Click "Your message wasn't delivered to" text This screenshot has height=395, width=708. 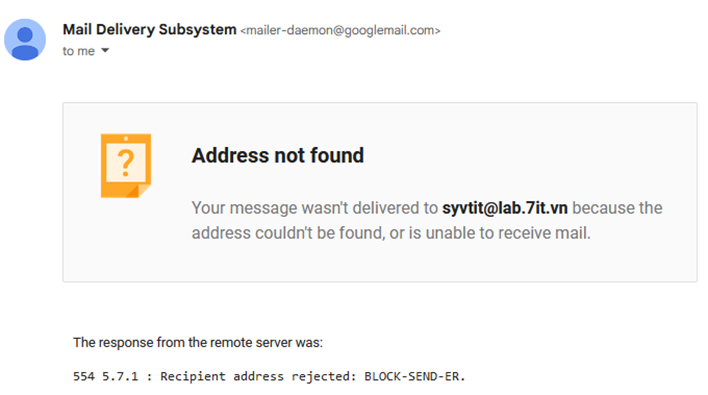(315, 208)
